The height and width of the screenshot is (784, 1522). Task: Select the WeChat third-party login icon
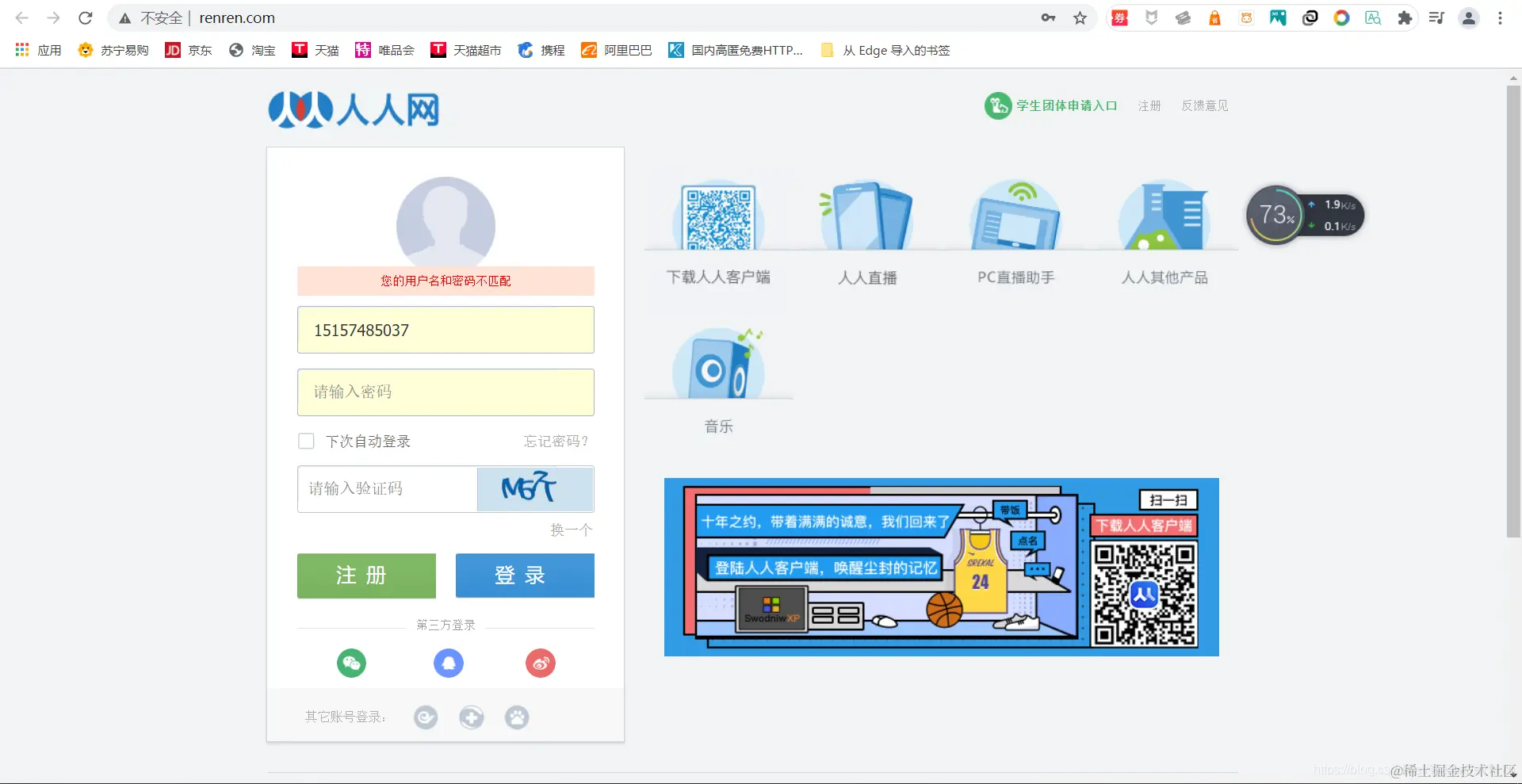(351, 664)
